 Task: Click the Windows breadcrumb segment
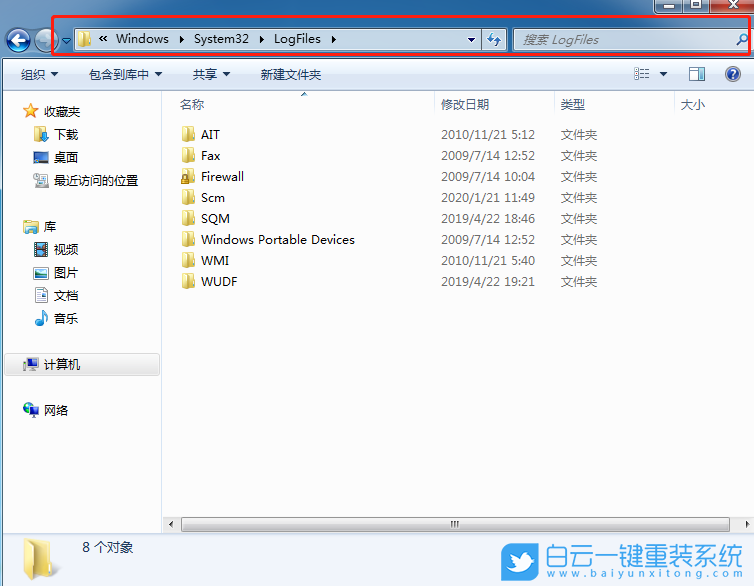click(142, 39)
